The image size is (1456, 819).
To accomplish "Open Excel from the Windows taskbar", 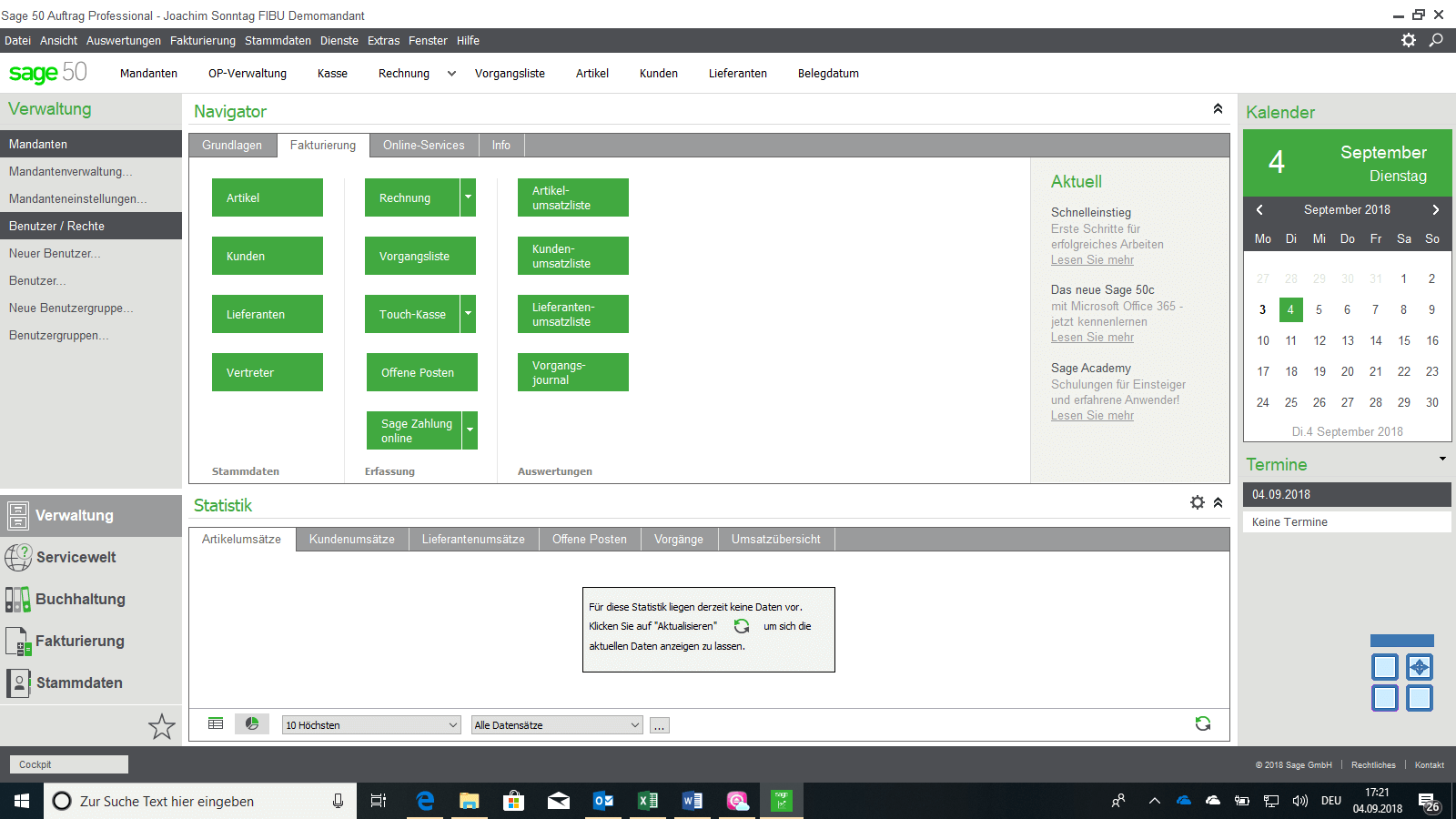I will point(648,801).
